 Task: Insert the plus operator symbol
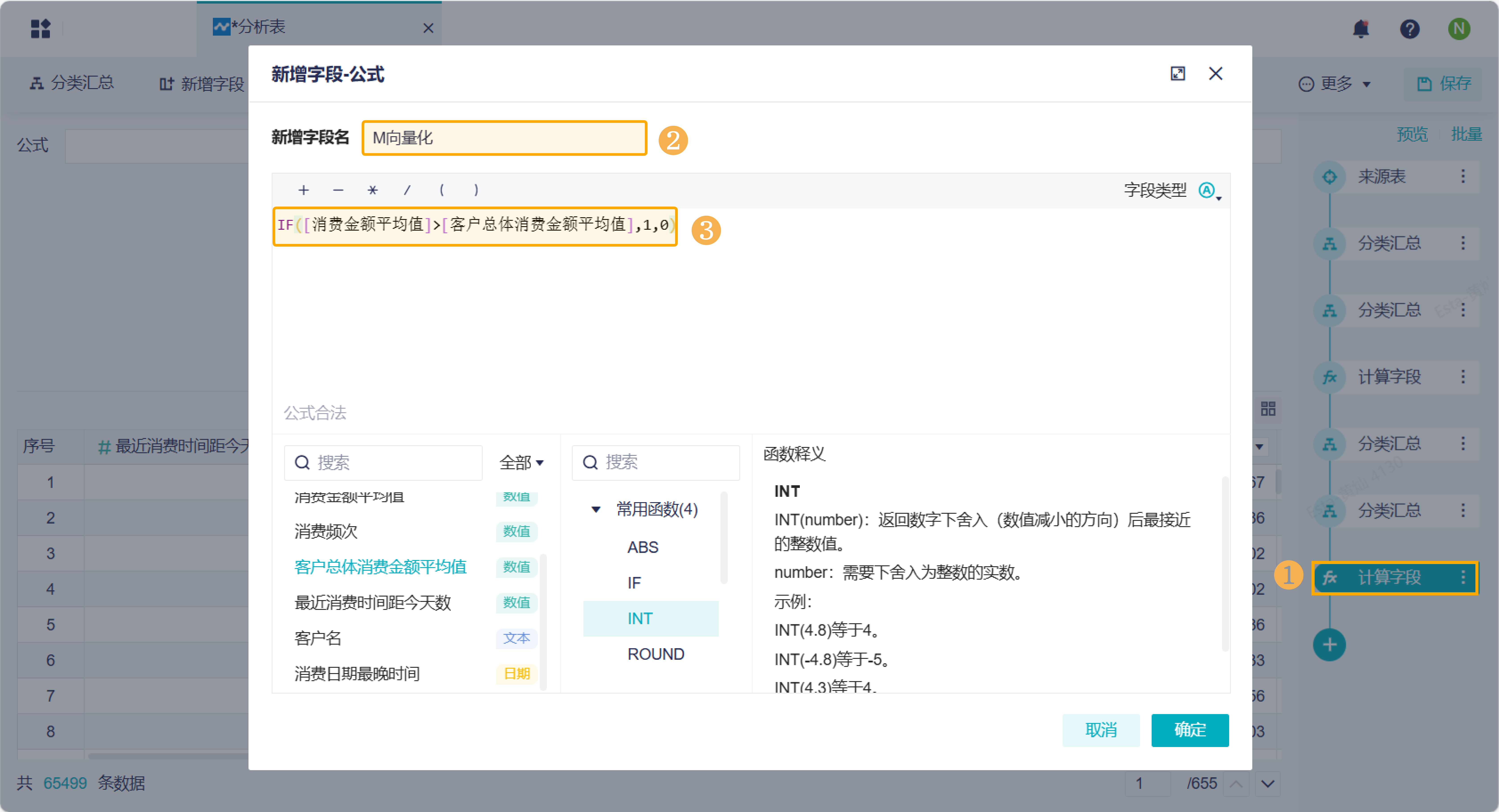pos(303,190)
